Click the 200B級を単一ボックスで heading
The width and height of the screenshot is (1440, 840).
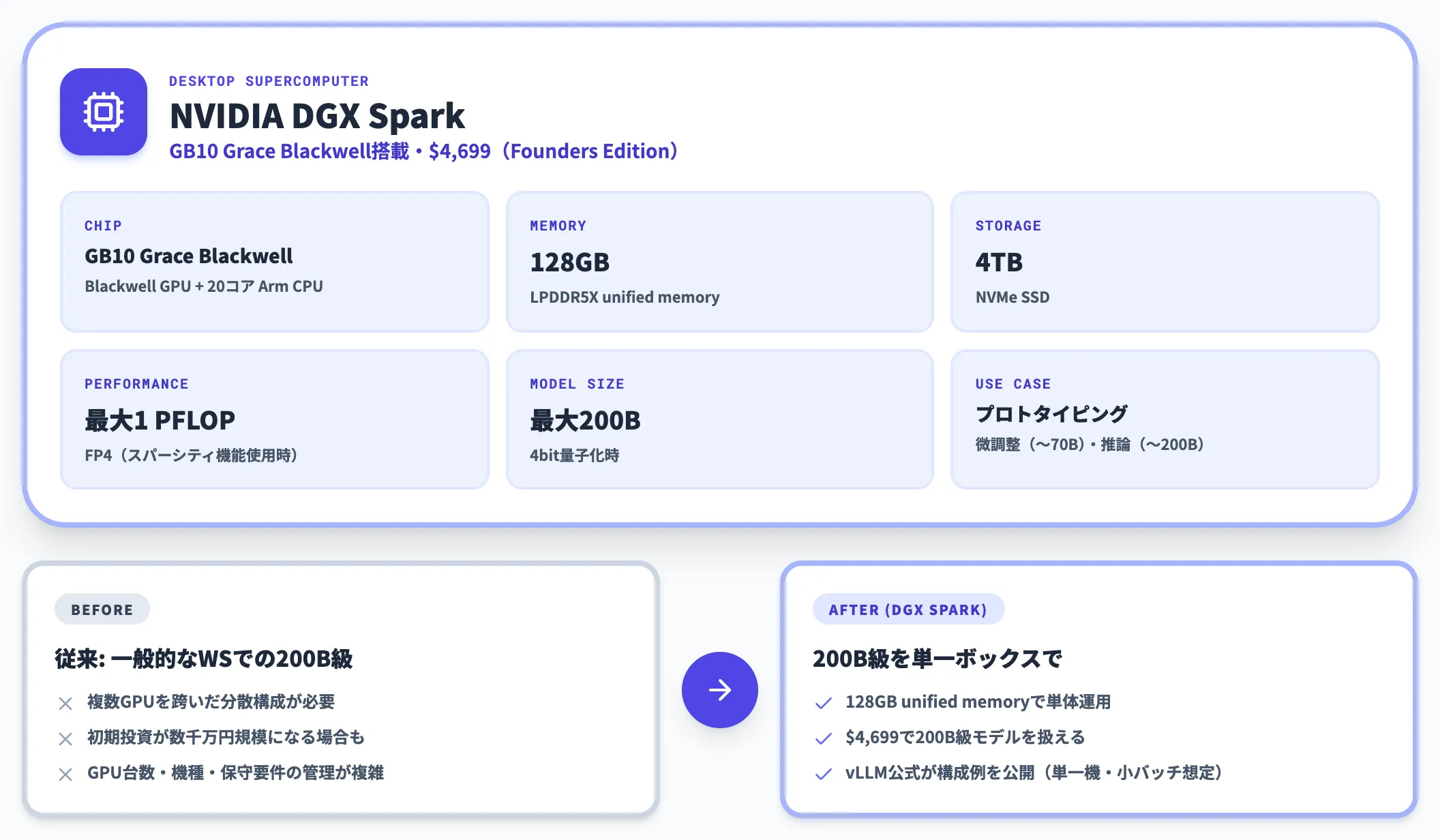tap(937, 659)
